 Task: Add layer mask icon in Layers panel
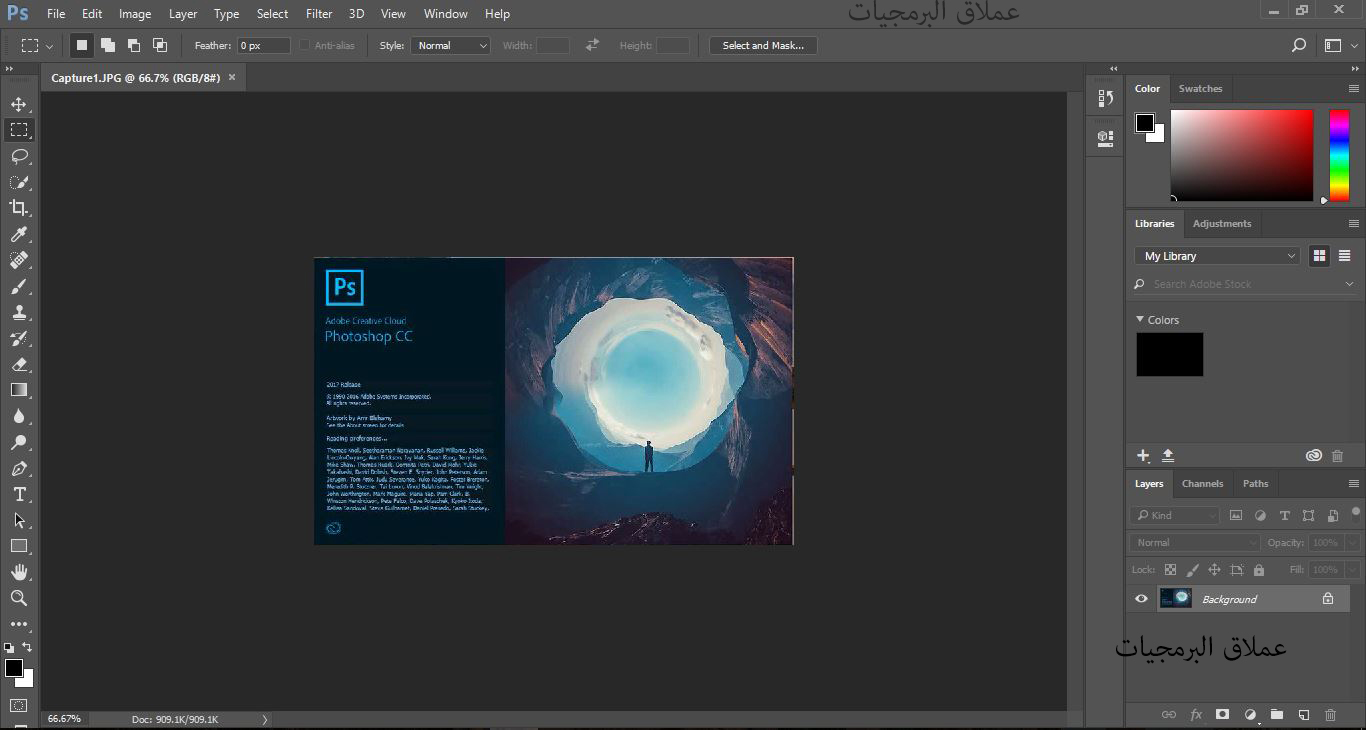[1222, 715]
